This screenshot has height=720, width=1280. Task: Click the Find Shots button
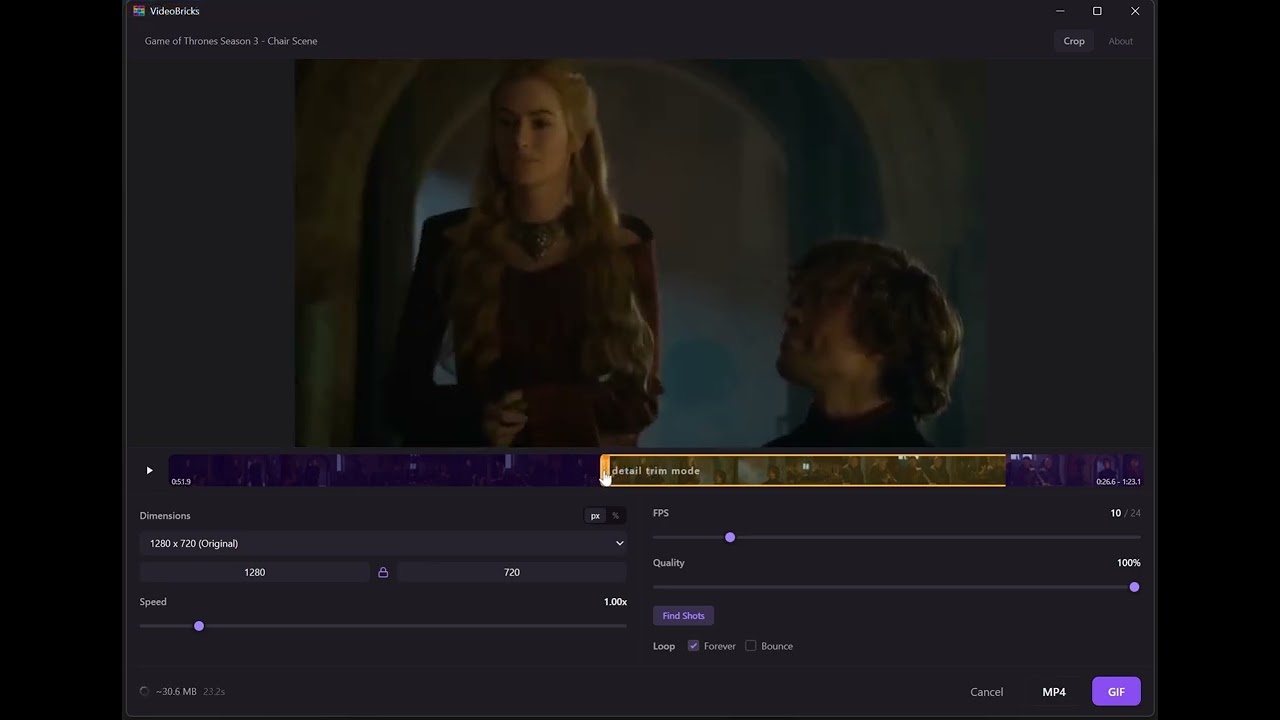click(x=683, y=616)
